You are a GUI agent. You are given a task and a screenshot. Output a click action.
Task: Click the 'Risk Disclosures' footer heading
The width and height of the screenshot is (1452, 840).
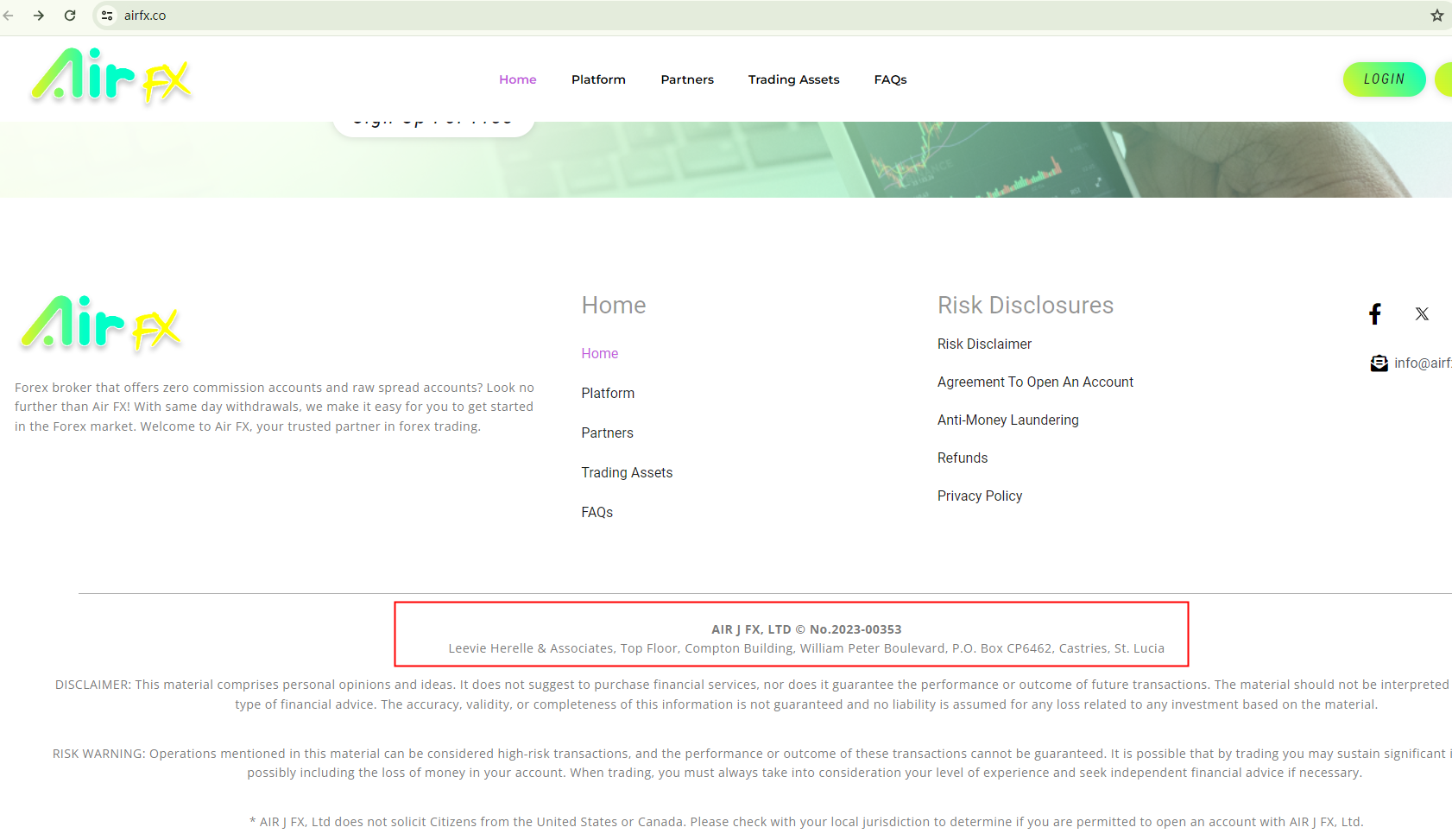click(1026, 305)
